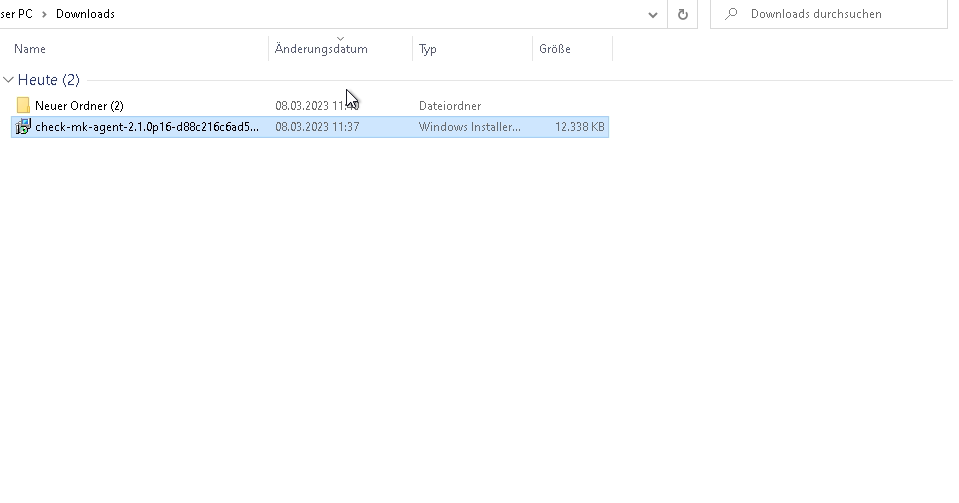Sort files by the Größe column
The height and width of the screenshot is (503, 959).
tap(555, 49)
